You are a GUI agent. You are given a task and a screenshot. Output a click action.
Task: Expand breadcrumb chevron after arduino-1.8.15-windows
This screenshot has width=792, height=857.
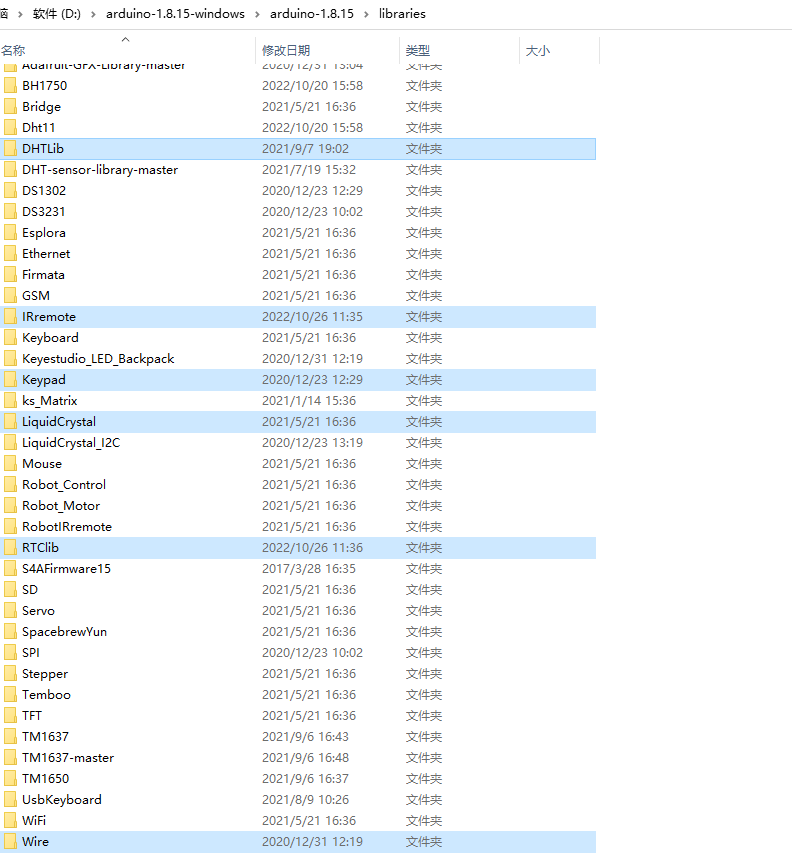(257, 14)
